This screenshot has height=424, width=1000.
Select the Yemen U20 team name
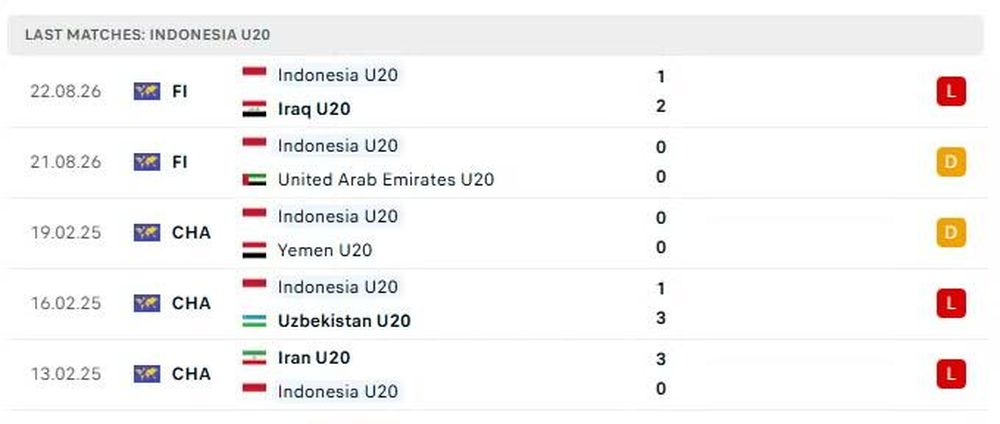[325, 251]
